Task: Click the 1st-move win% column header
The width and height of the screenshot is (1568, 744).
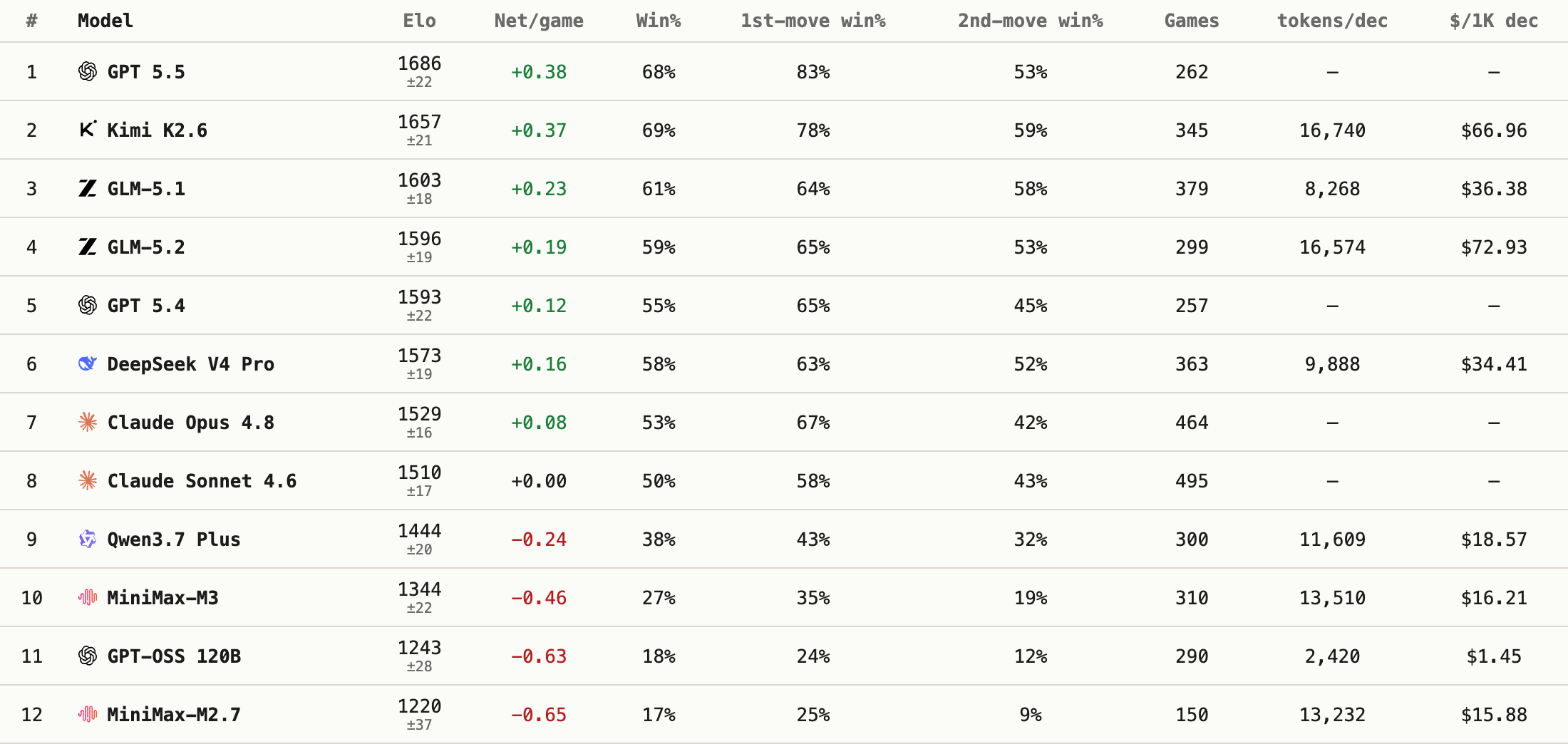Action: click(x=813, y=21)
